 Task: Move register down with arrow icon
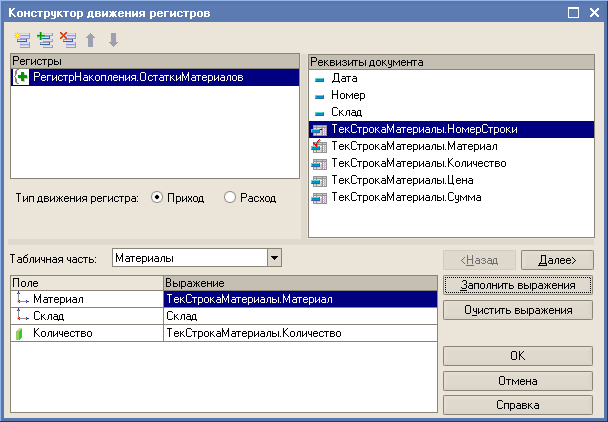coord(113,40)
